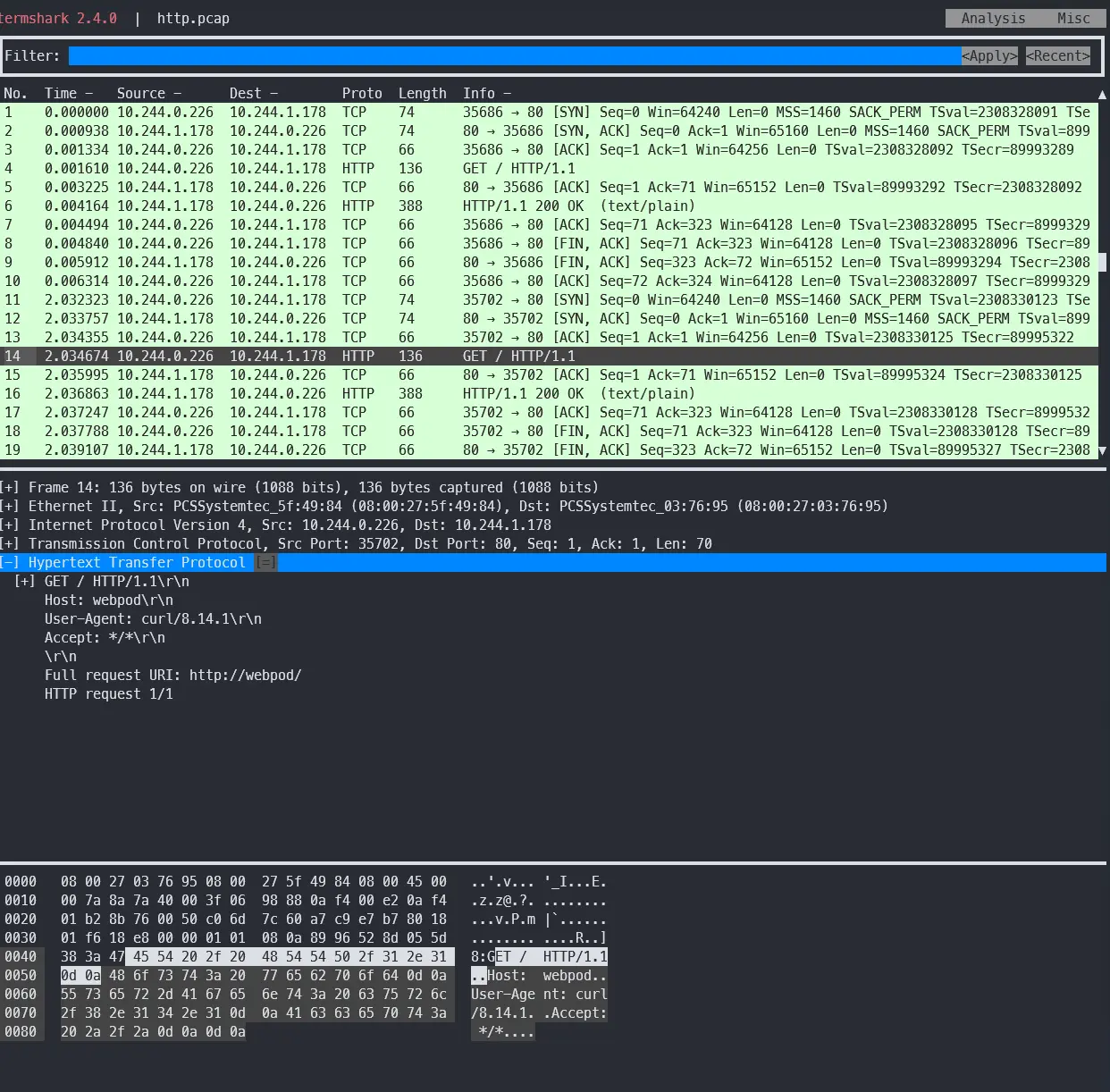Select packet 4, the first HTTP GET
The height and width of the screenshot is (1092, 1110).
coord(549,168)
